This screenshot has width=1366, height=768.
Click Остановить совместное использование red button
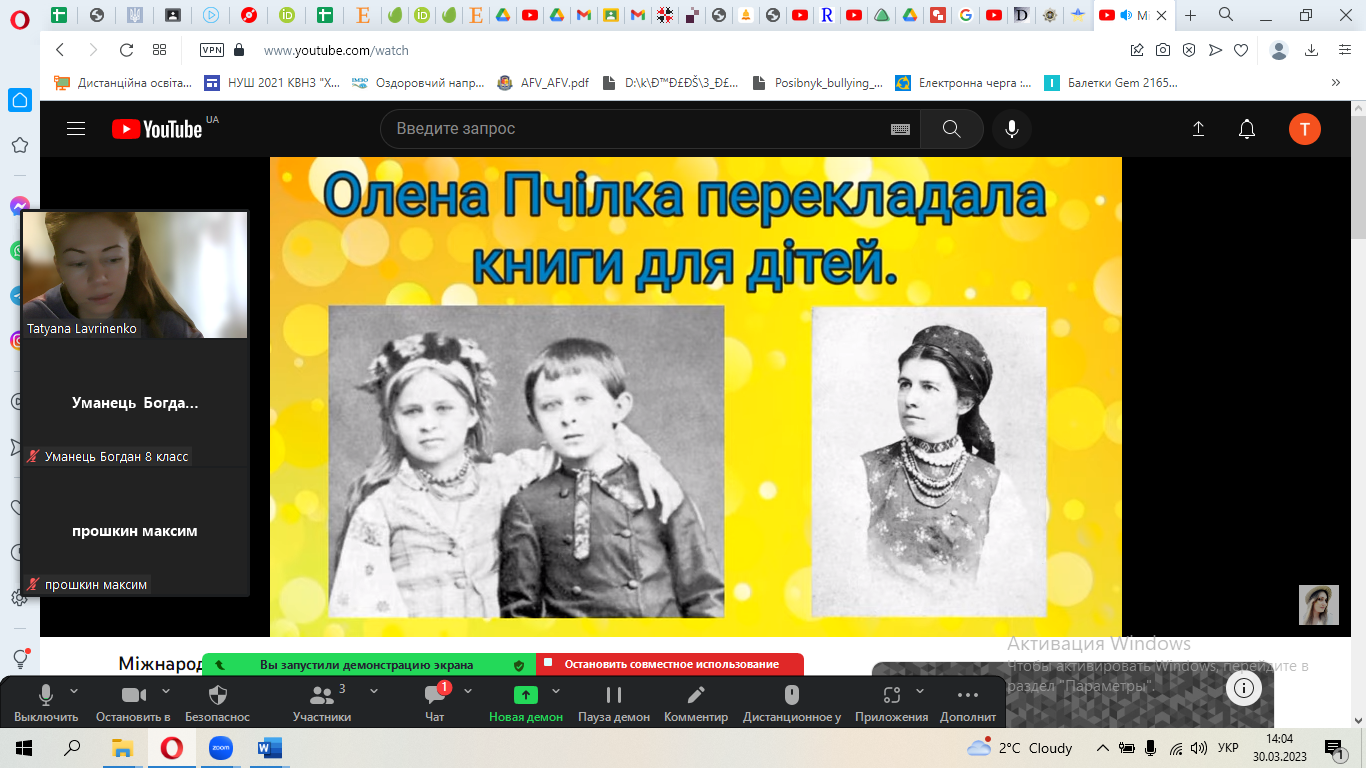[670, 664]
